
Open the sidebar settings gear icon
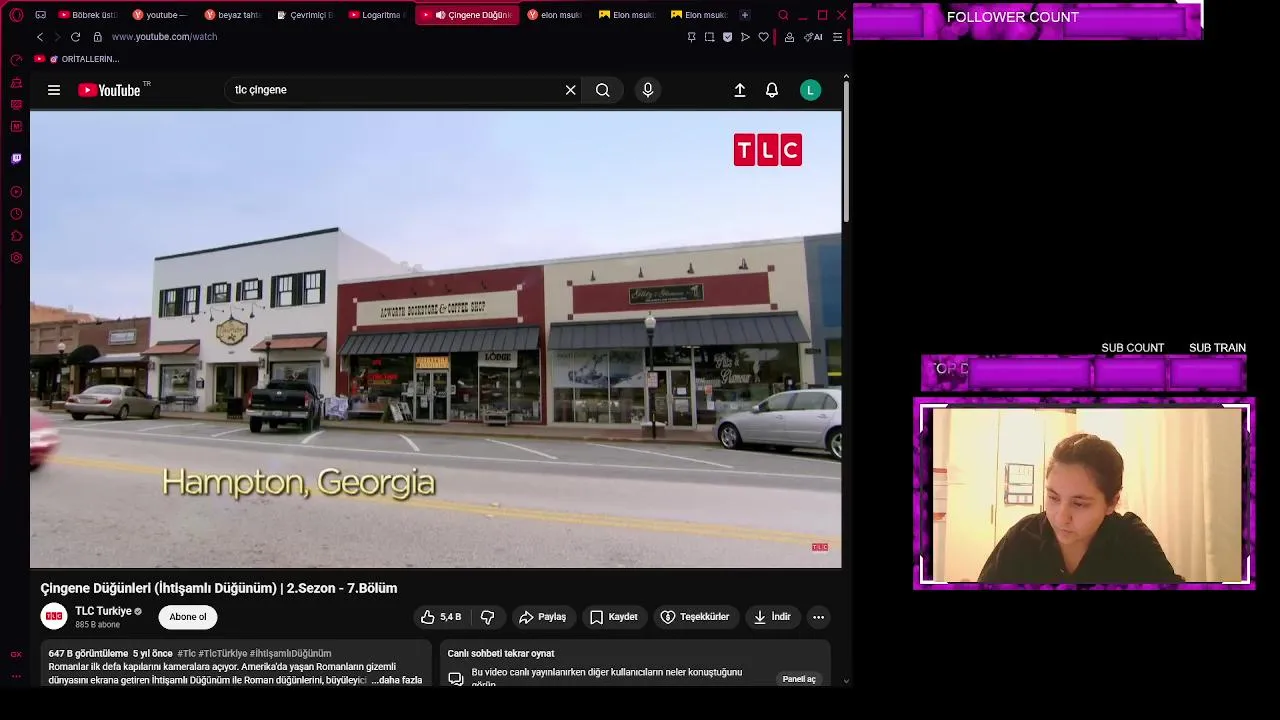click(16, 258)
